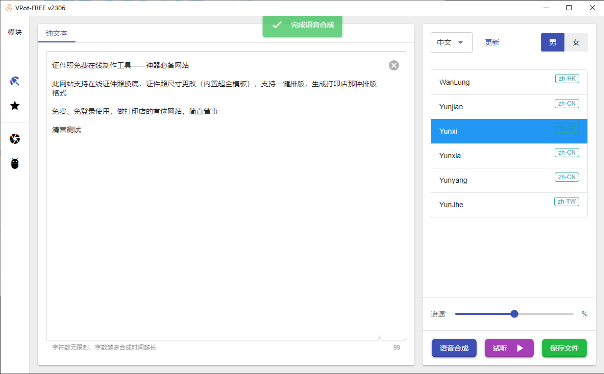Select the highlighted Yunxi voice

[509, 131]
